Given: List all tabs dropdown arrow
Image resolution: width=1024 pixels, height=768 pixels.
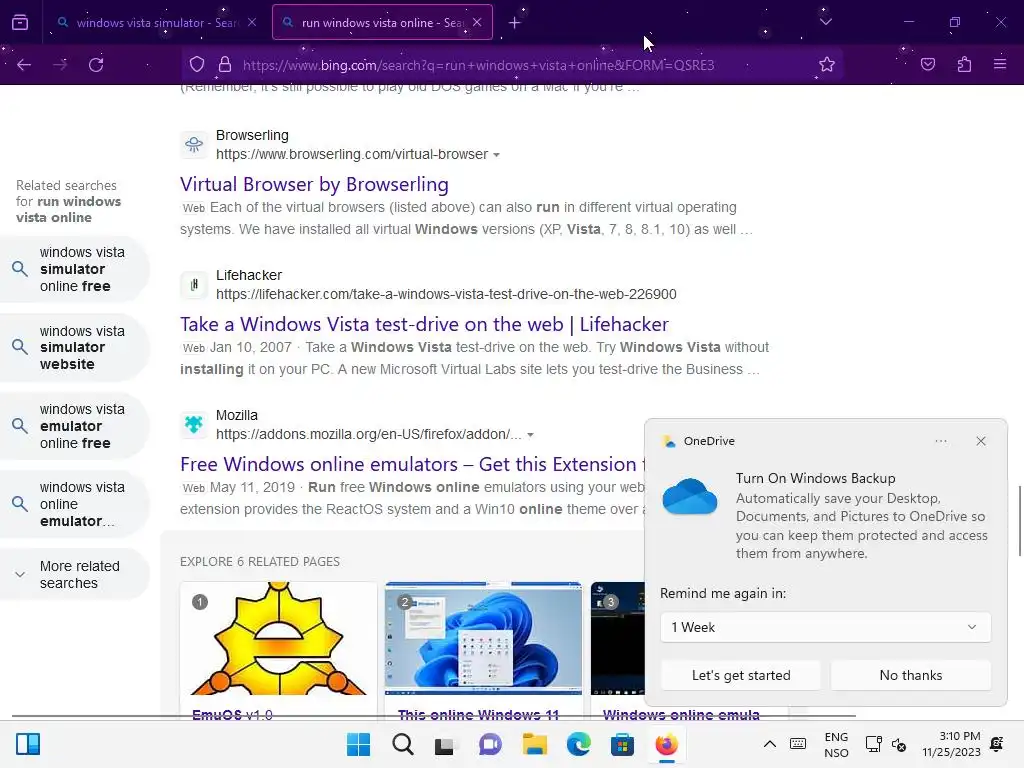Looking at the screenshot, I should [825, 22].
